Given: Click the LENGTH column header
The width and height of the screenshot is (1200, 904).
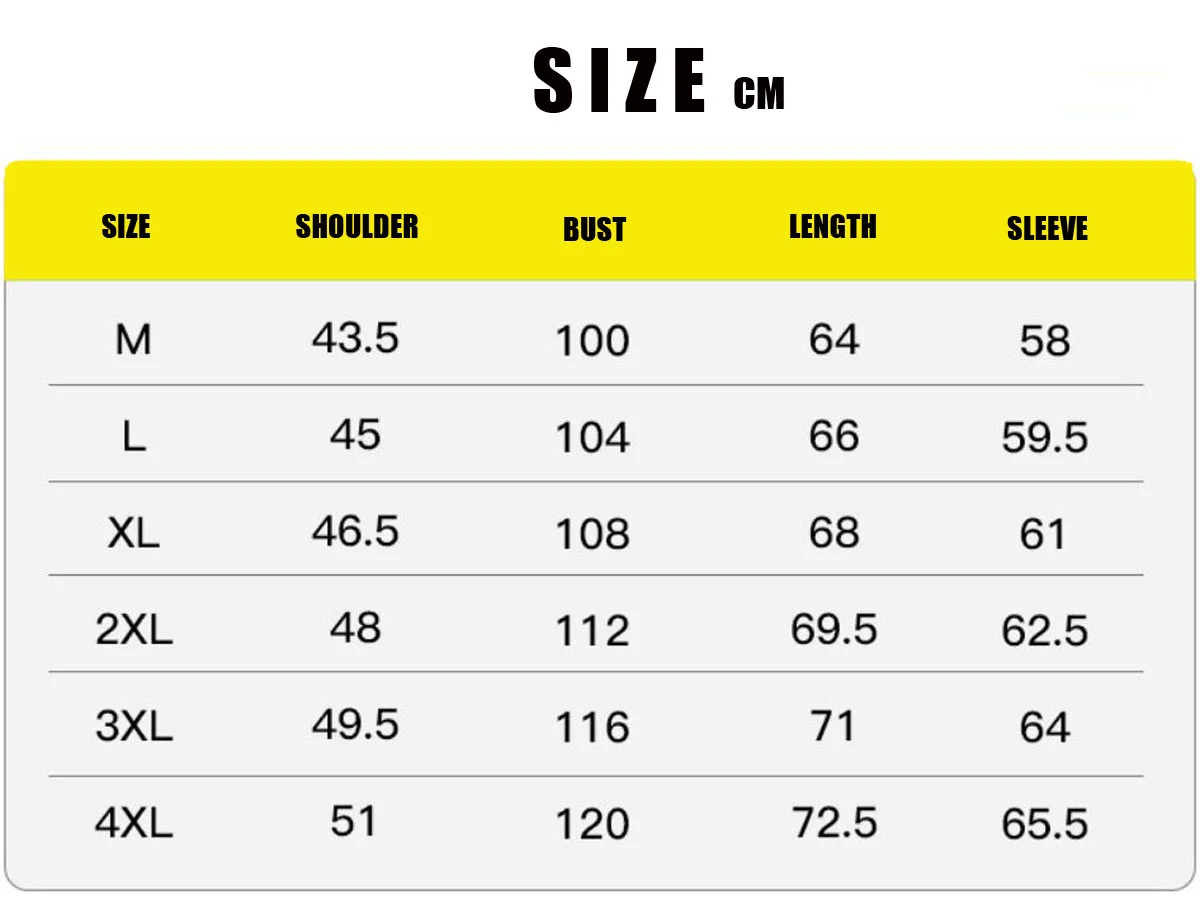Looking at the screenshot, I should coord(833,227).
